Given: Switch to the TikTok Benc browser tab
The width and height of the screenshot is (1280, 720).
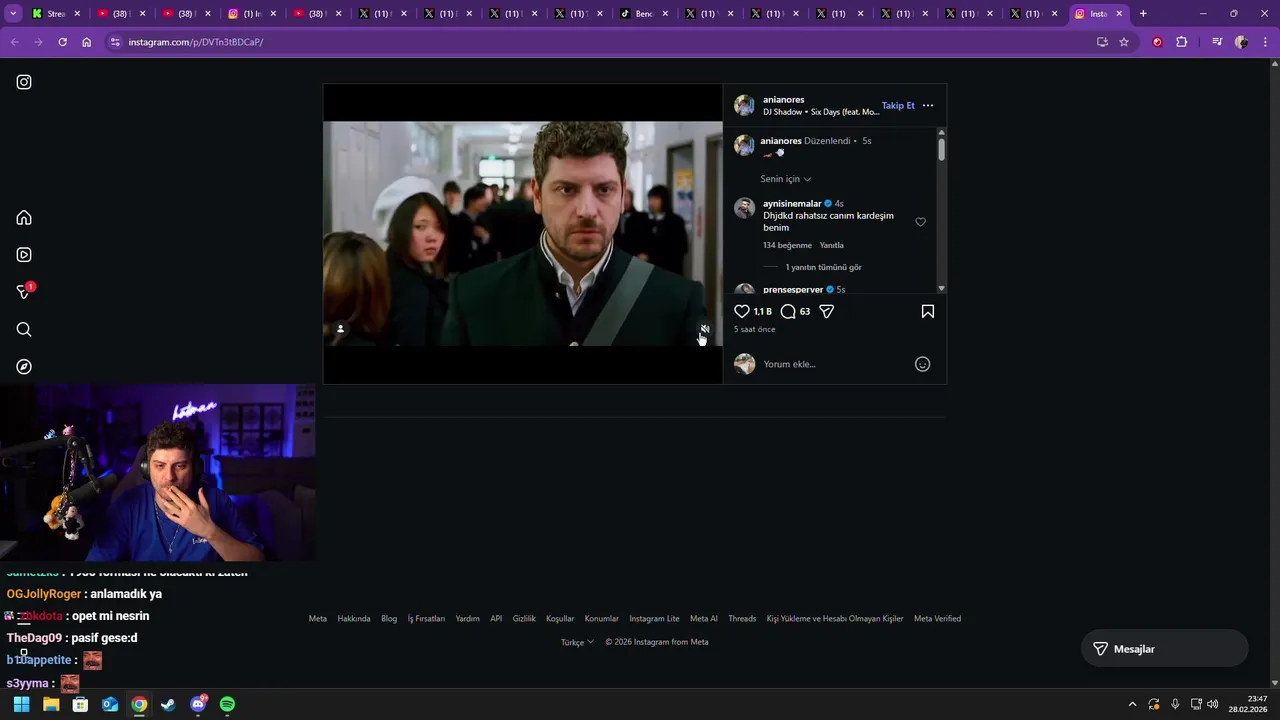Looking at the screenshot, I should click(642, 14).
